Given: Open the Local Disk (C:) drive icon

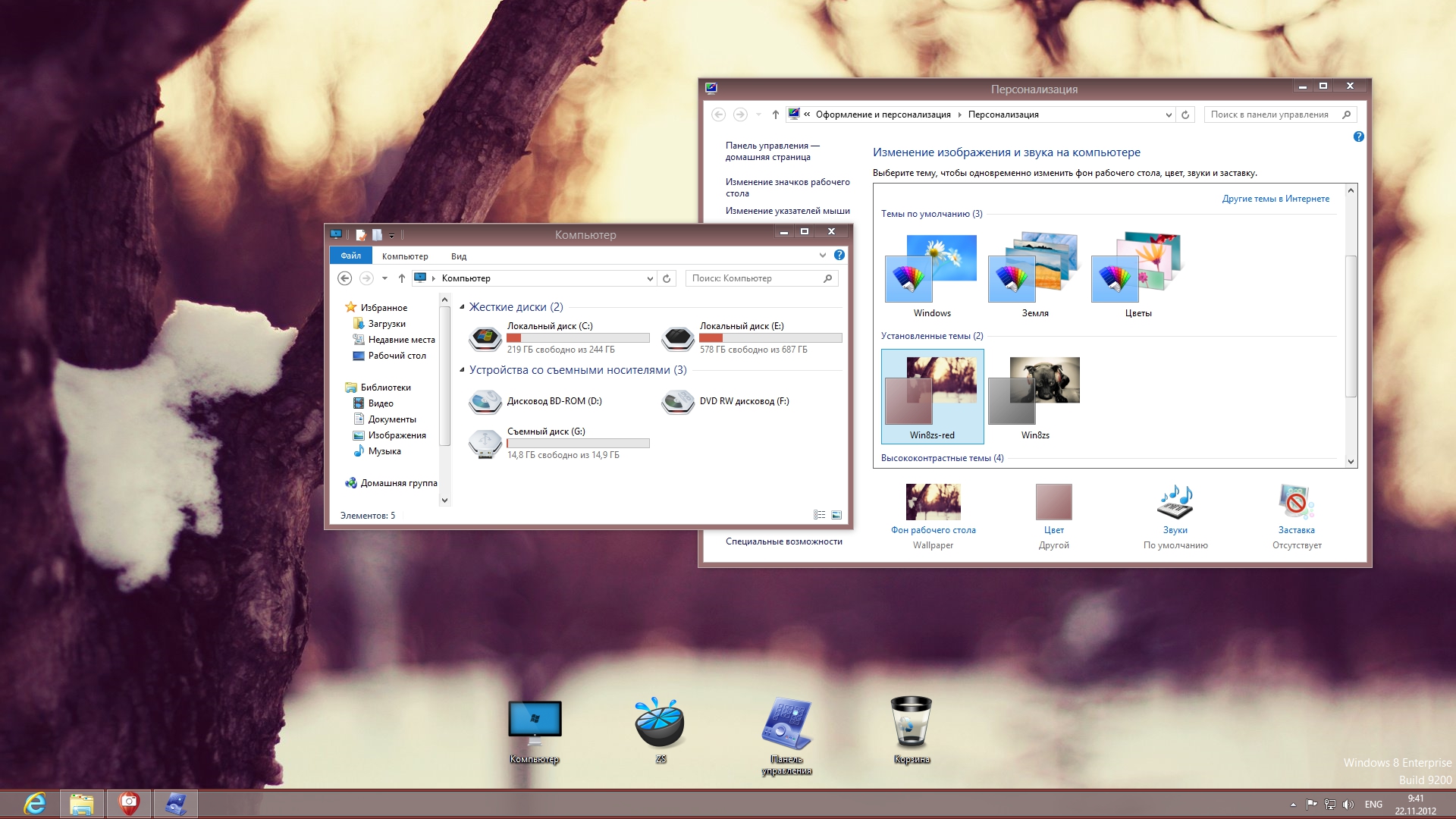Looking at the screenshot, I should point(485,338).
